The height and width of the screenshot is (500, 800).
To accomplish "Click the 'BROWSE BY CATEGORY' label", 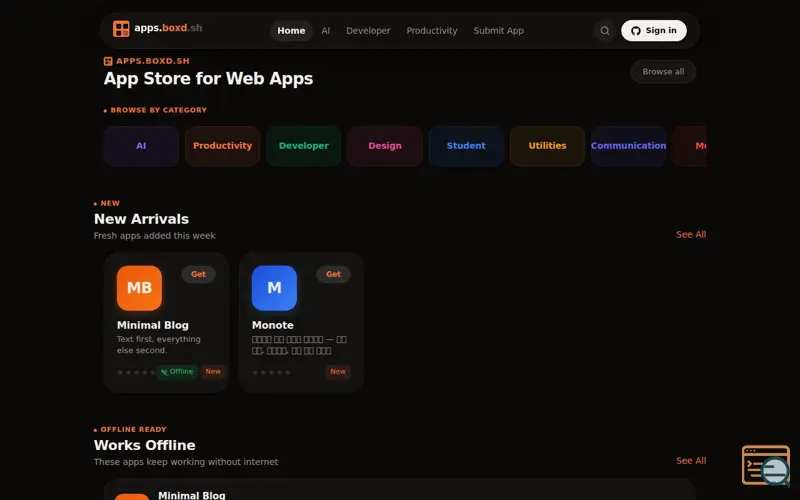I will [x=159, y=110].
